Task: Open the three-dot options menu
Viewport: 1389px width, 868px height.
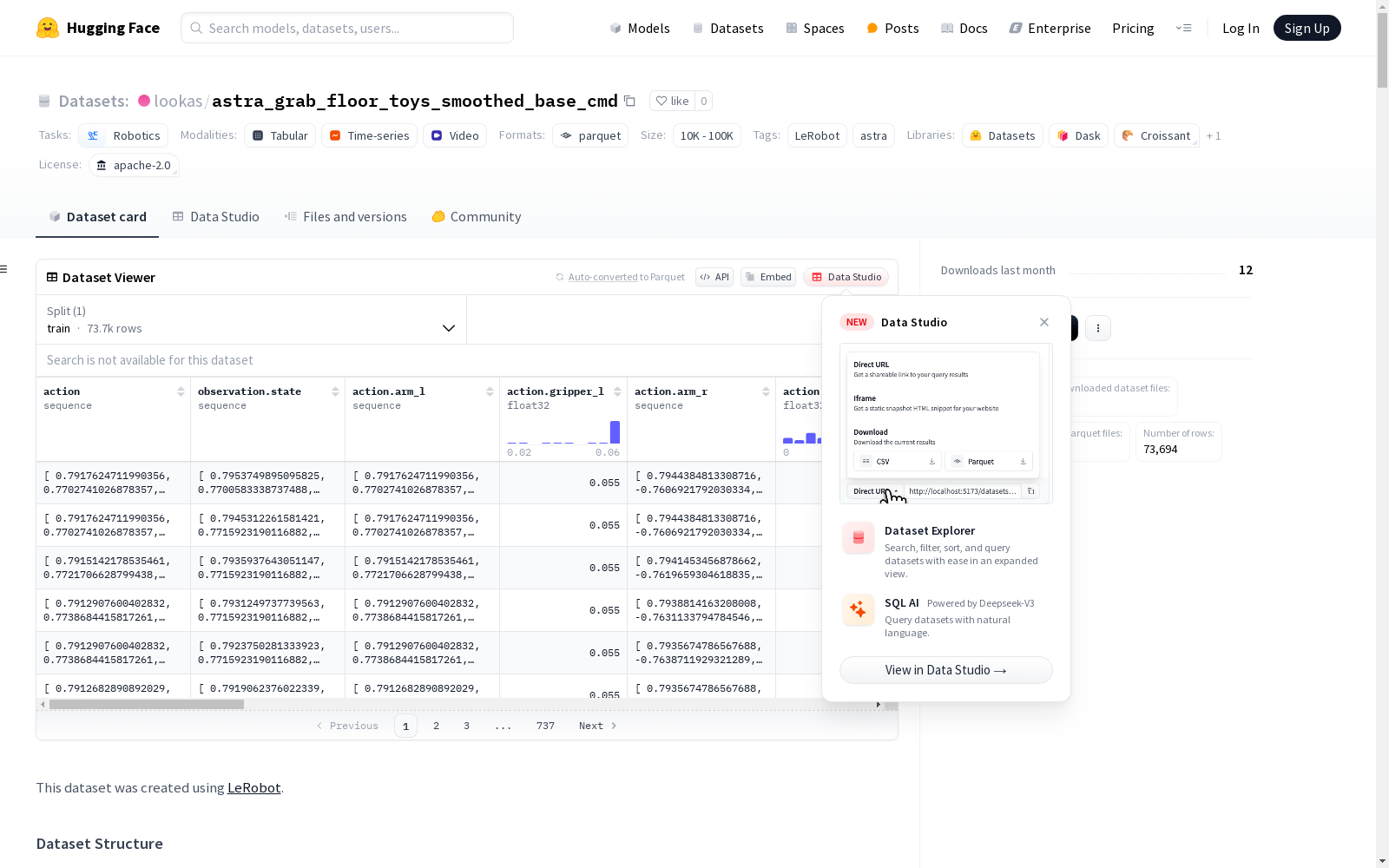Action: click(1098, 328)
